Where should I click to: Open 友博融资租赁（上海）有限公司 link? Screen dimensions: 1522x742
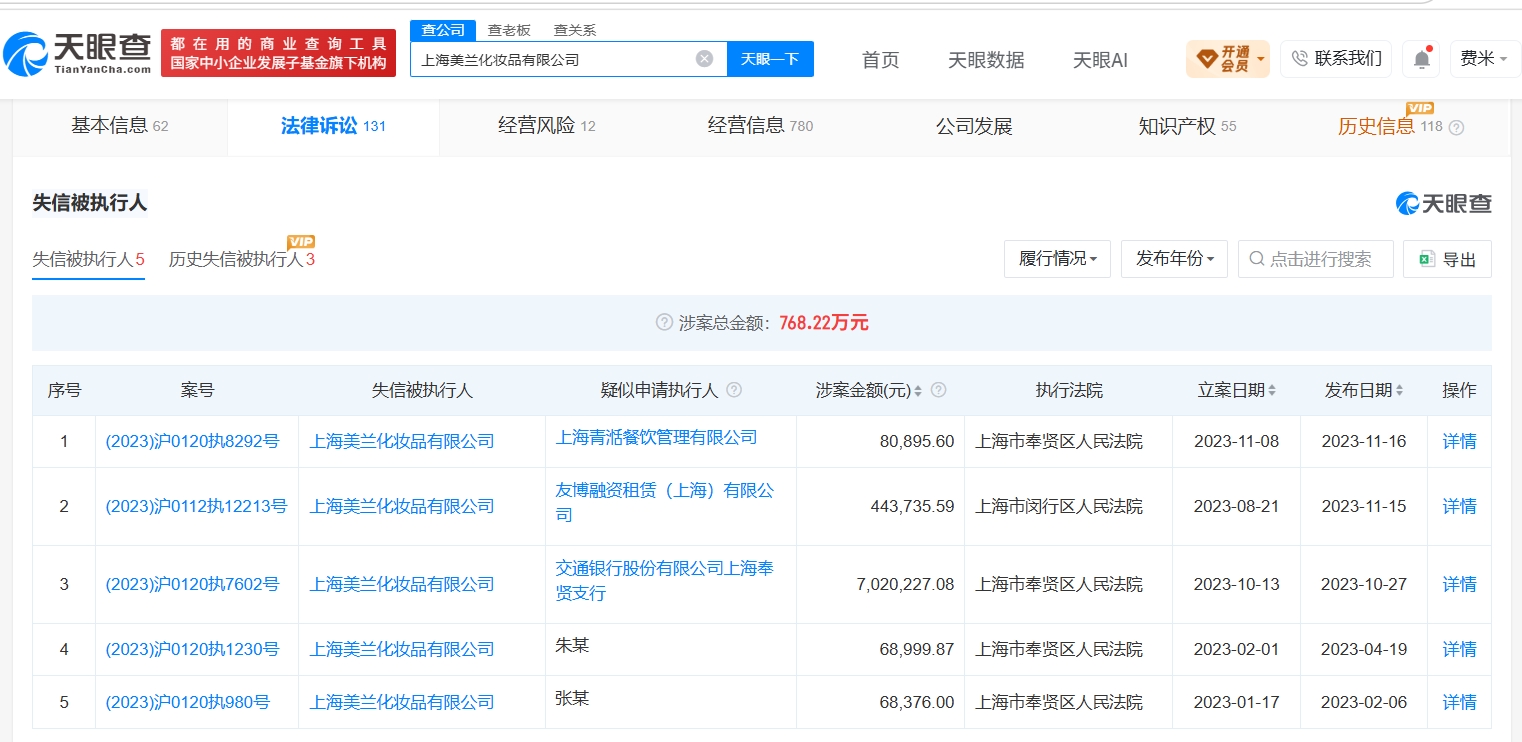tap(665, 503)
